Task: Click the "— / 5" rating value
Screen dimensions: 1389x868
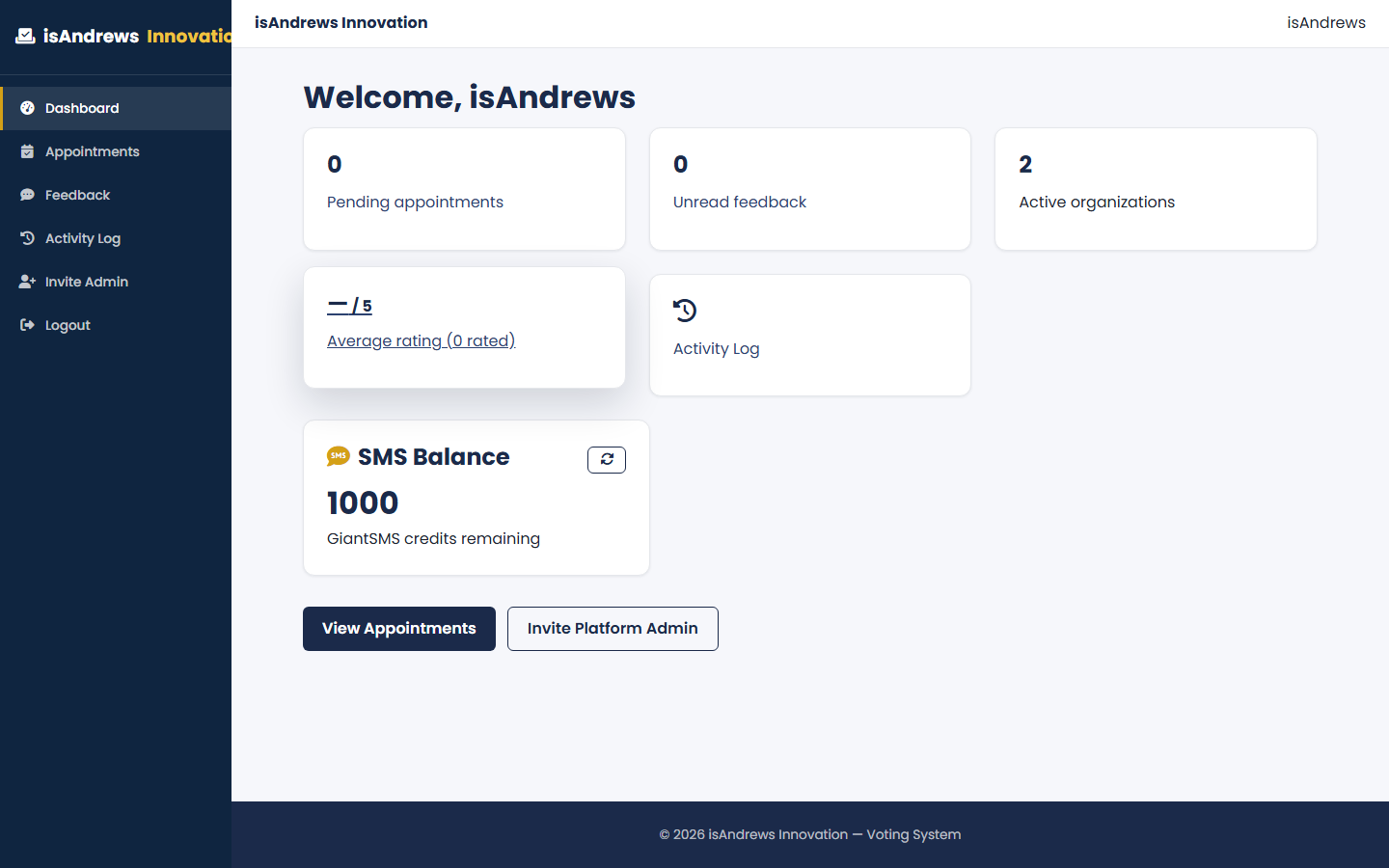Action: click(x=349, y=306)
